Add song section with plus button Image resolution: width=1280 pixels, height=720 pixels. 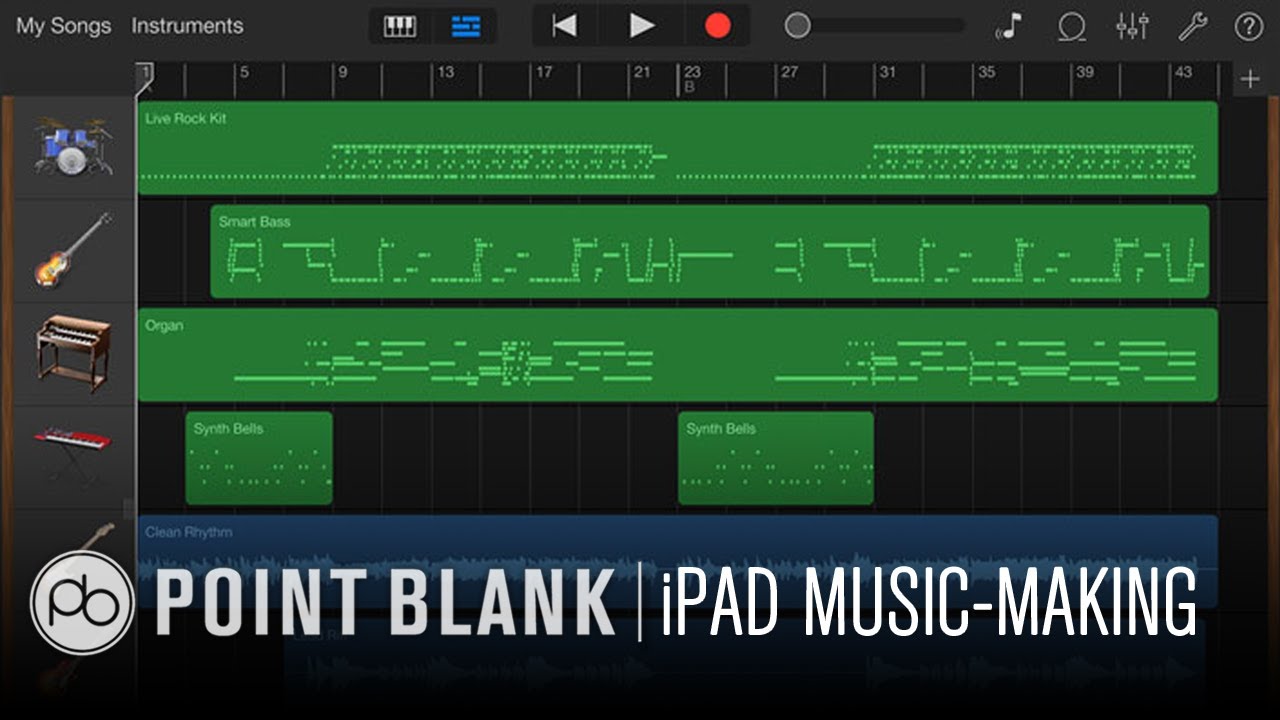[1250, 80]
